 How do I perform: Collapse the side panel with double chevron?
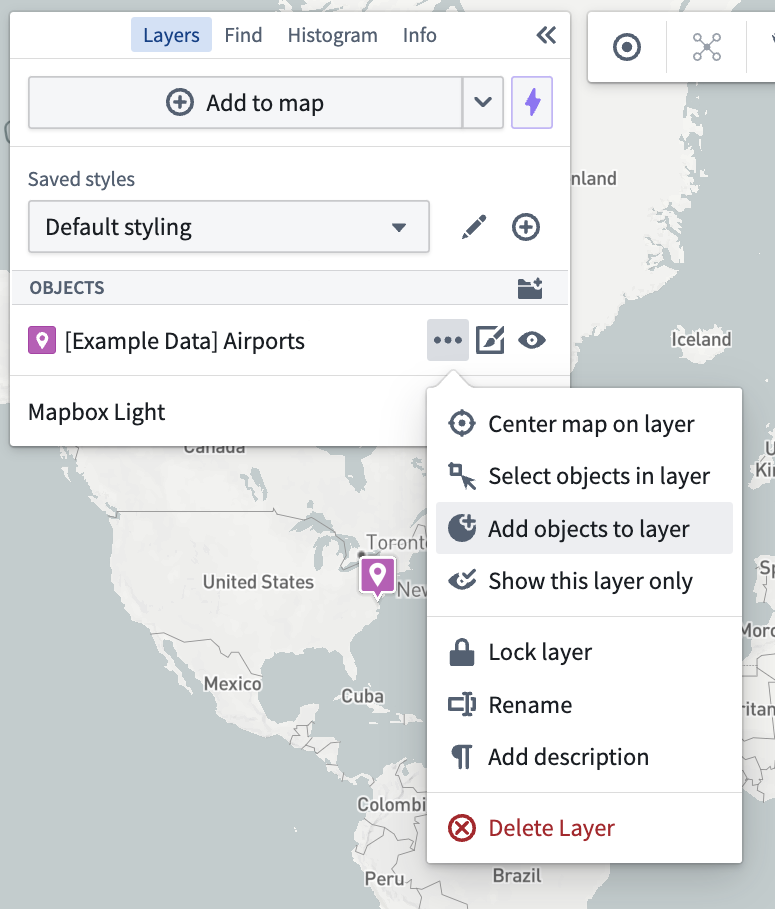(x=546, y=35)
